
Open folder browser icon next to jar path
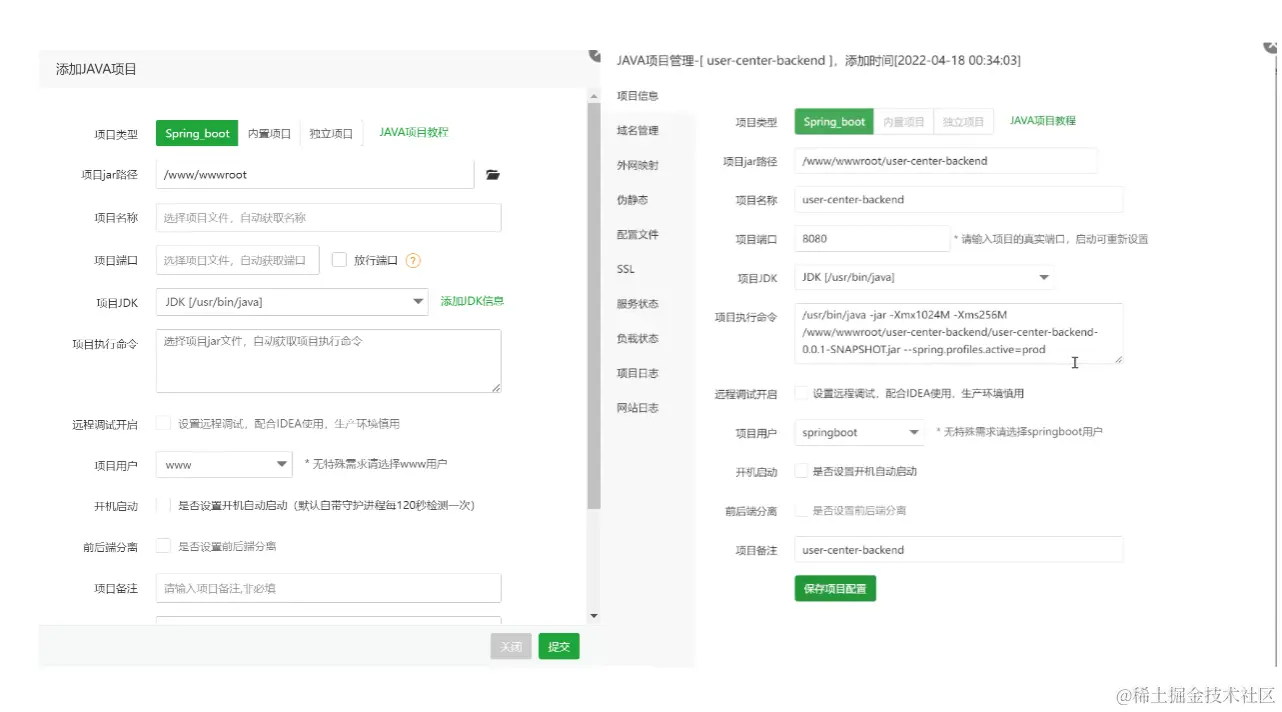[x=492, y=175]
